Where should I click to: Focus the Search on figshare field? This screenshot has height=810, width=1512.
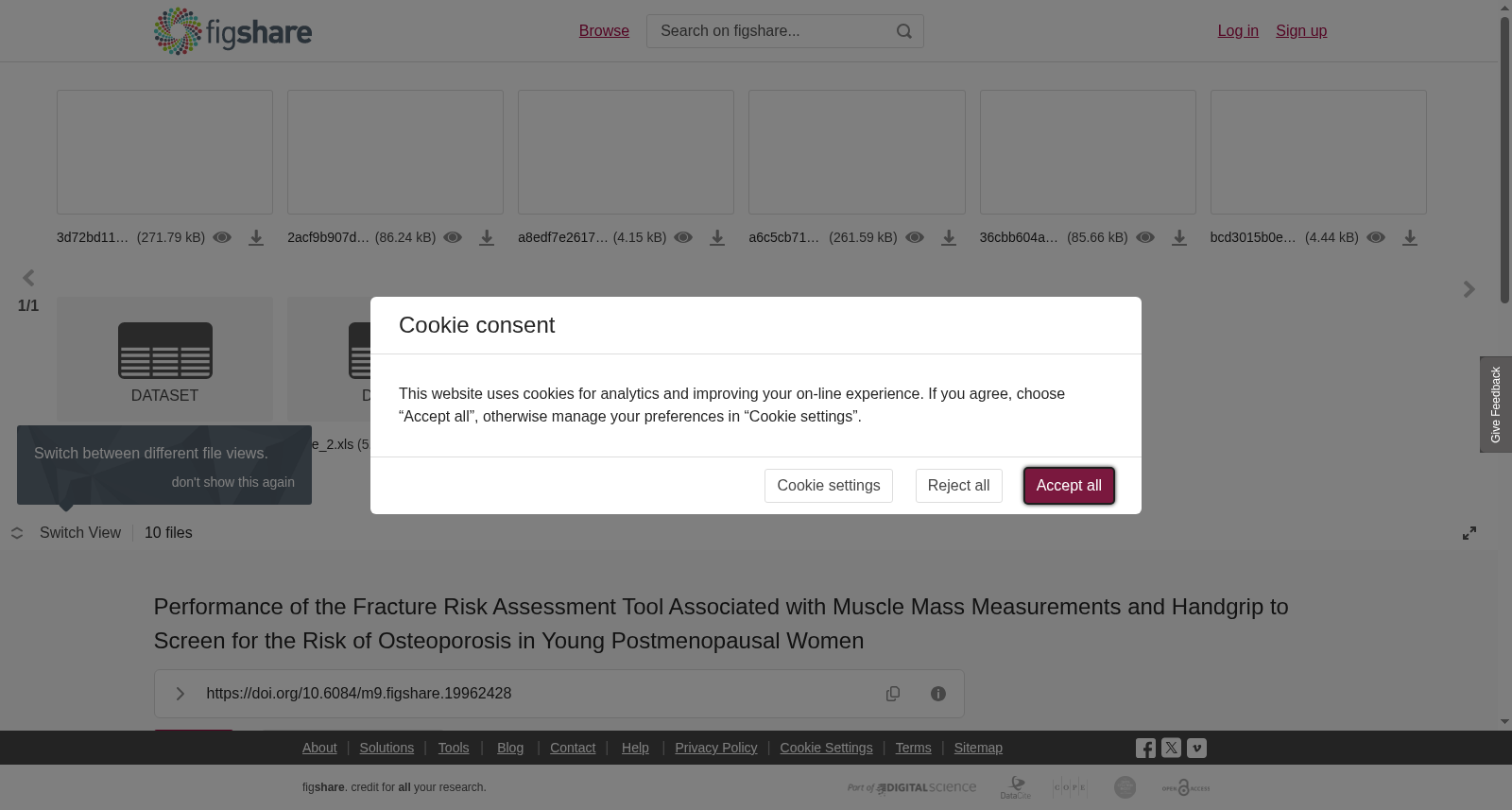[x=770, y=31]
